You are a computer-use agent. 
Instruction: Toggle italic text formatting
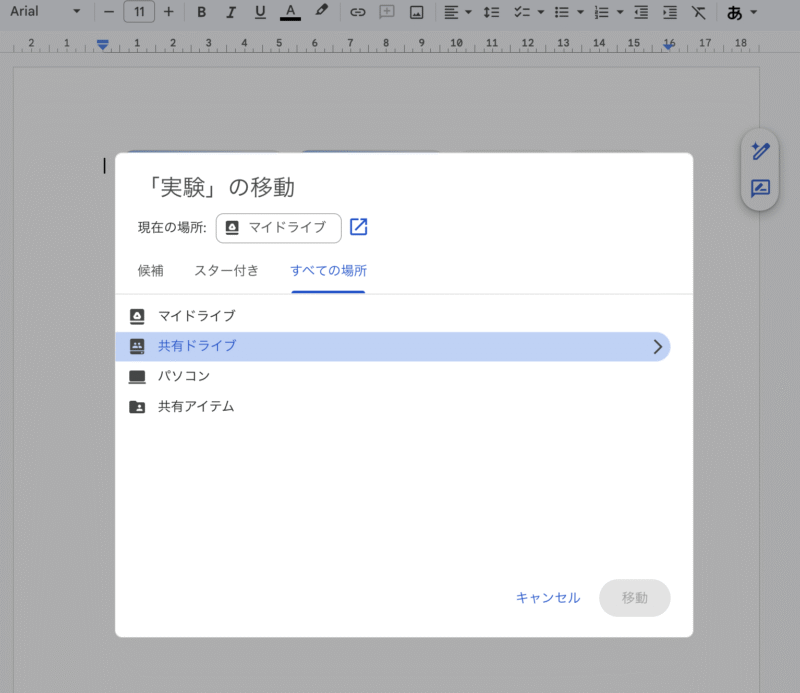point(231,12)
